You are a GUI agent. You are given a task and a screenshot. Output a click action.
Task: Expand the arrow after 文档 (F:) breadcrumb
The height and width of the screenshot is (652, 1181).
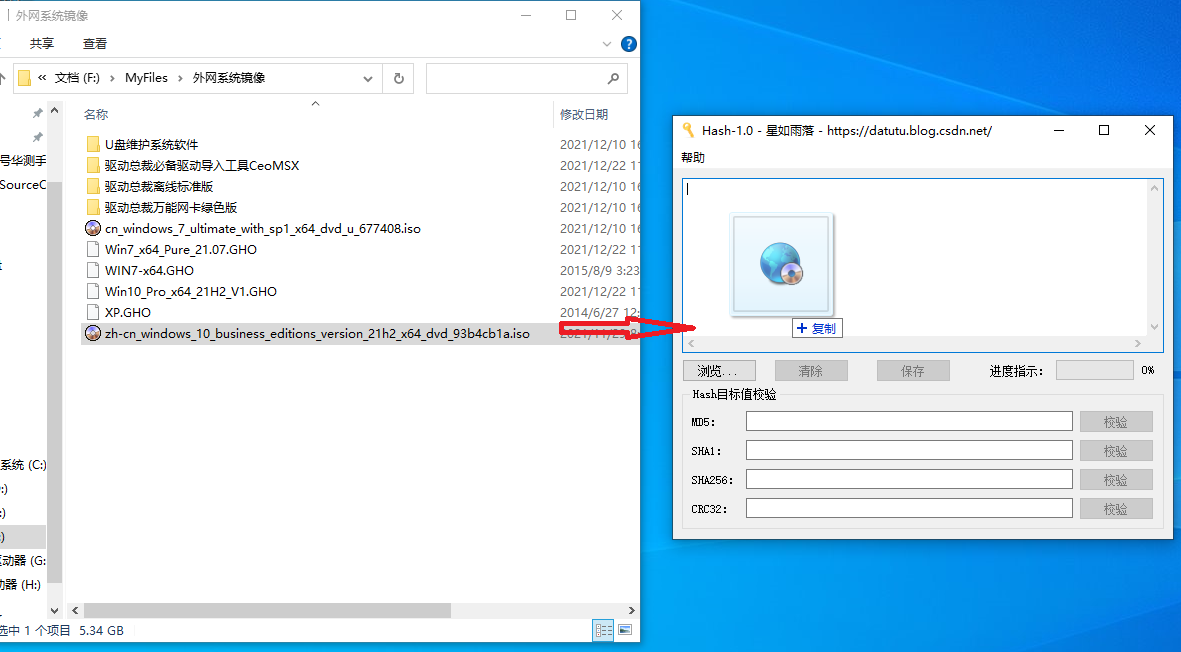tap(112, 78)
